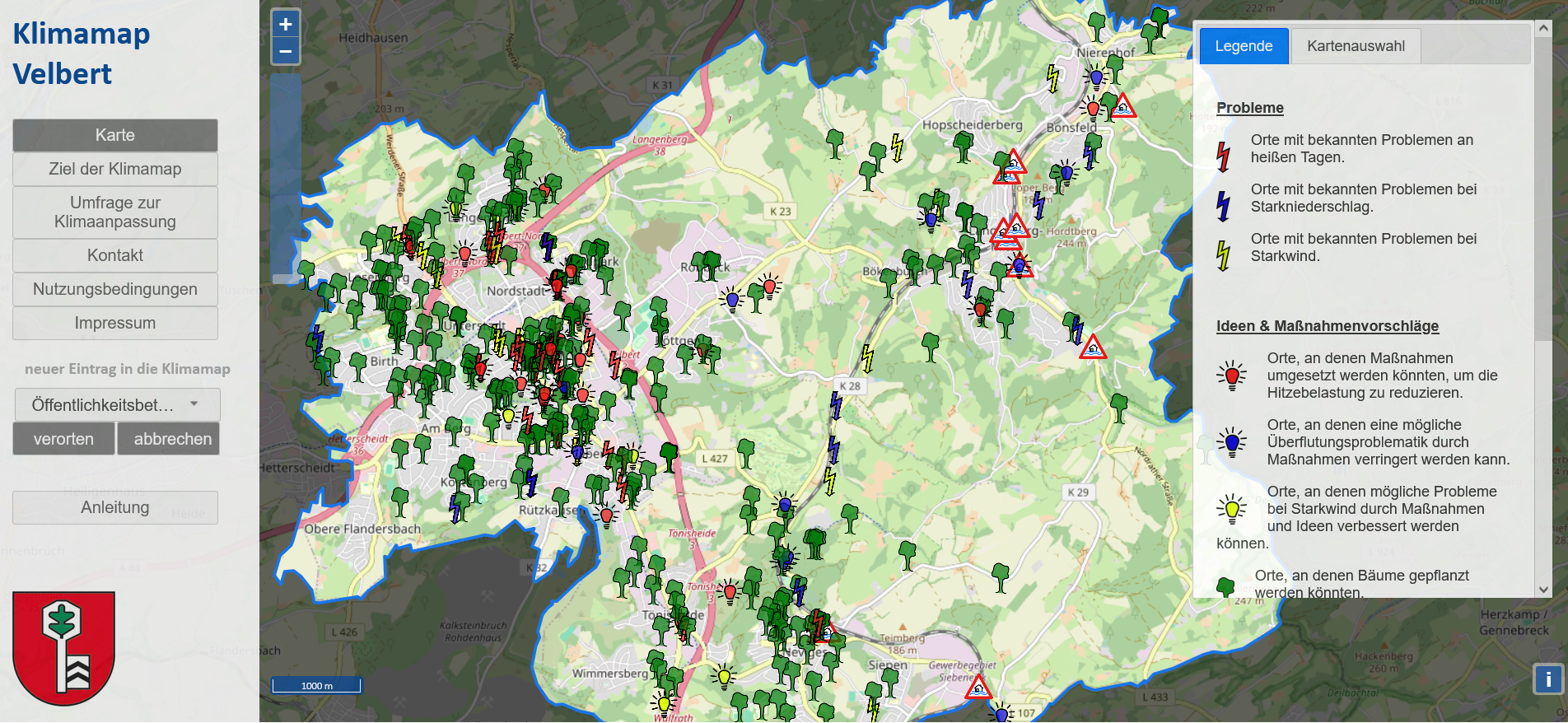Click the flood warning triangle near Gewerbegebiet Siebeneick
Image resolution: width=1568 pixels, height=723 pixels.
[x=978, y=688]
